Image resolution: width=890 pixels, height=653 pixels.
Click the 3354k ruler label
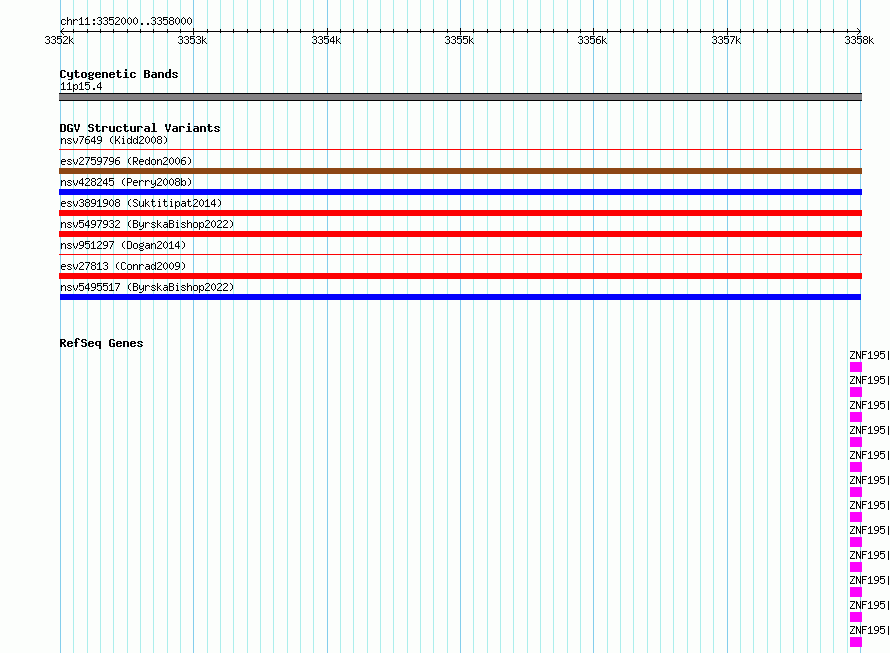[x=326, y=40]
